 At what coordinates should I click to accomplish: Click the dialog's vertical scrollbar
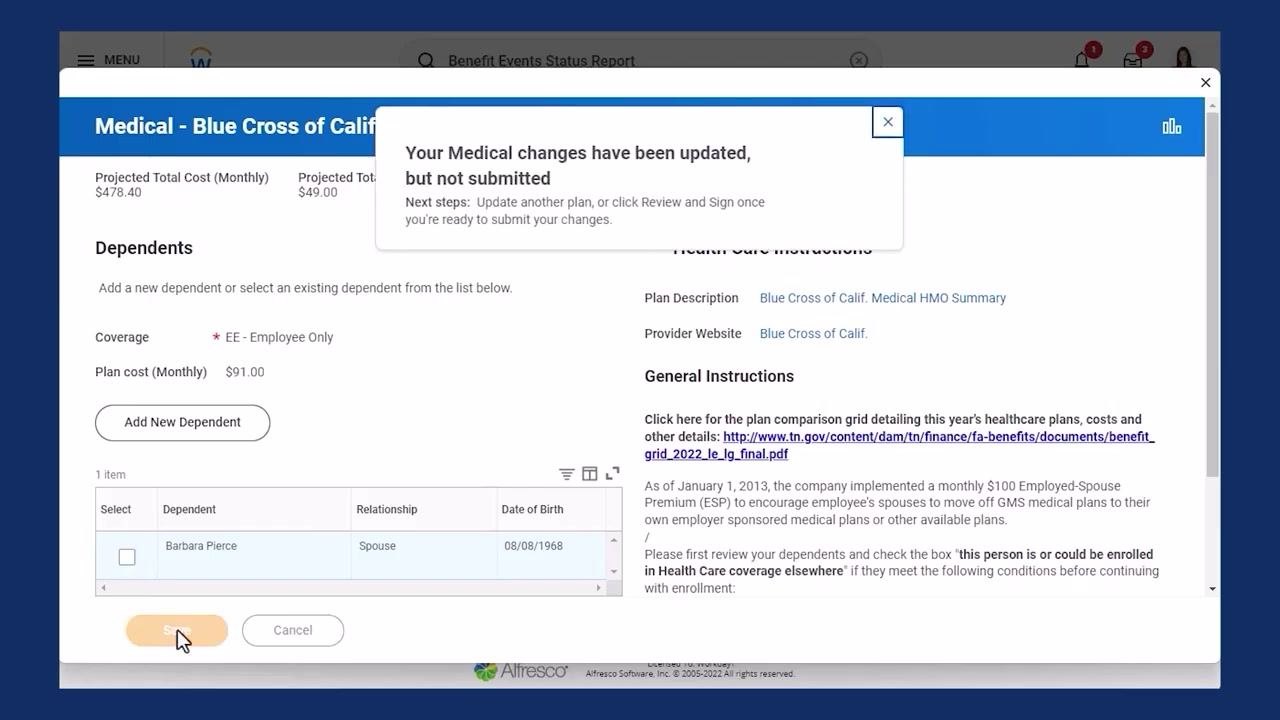click(x=1212, y=295)
